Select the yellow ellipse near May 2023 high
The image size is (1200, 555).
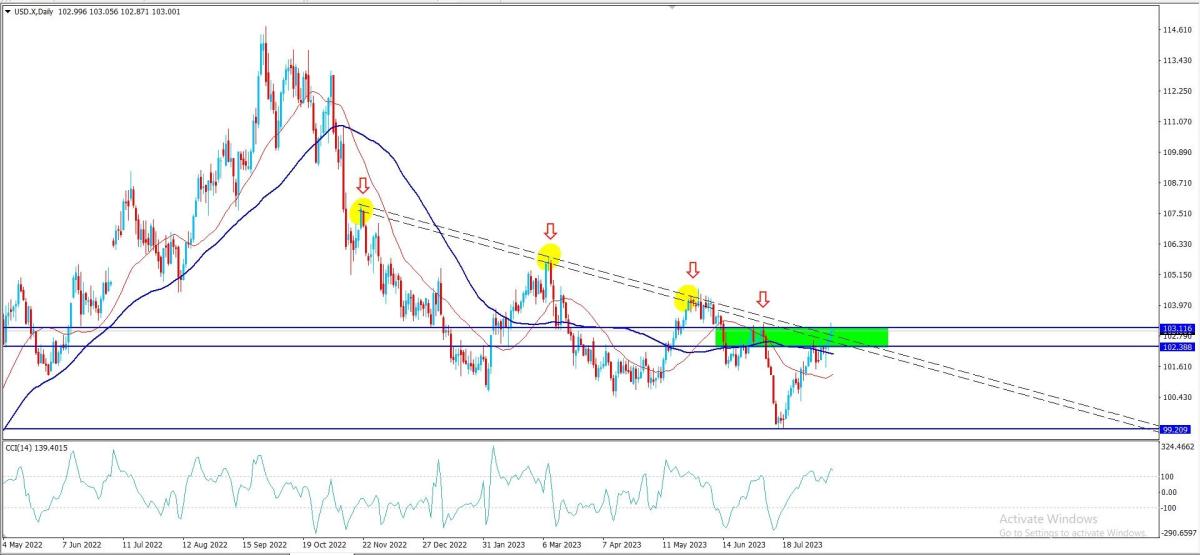point(686,297)
